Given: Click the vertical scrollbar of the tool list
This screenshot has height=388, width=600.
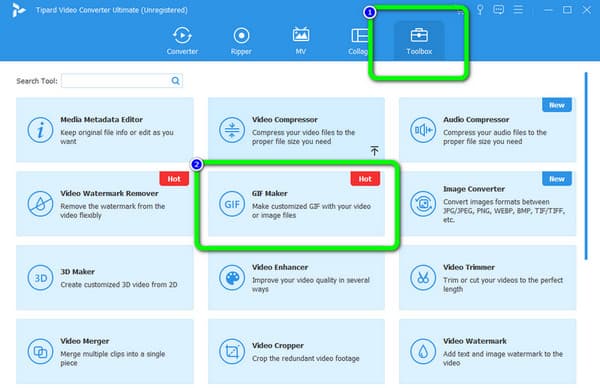Looking at the screenshot, I should point(586,166).
